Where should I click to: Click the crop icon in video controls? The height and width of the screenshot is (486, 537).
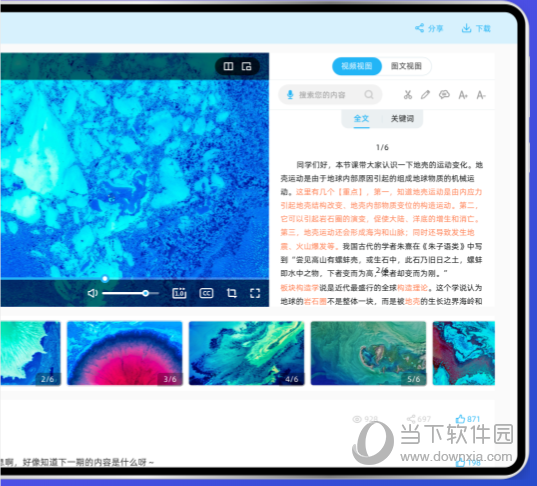point(232,293)
